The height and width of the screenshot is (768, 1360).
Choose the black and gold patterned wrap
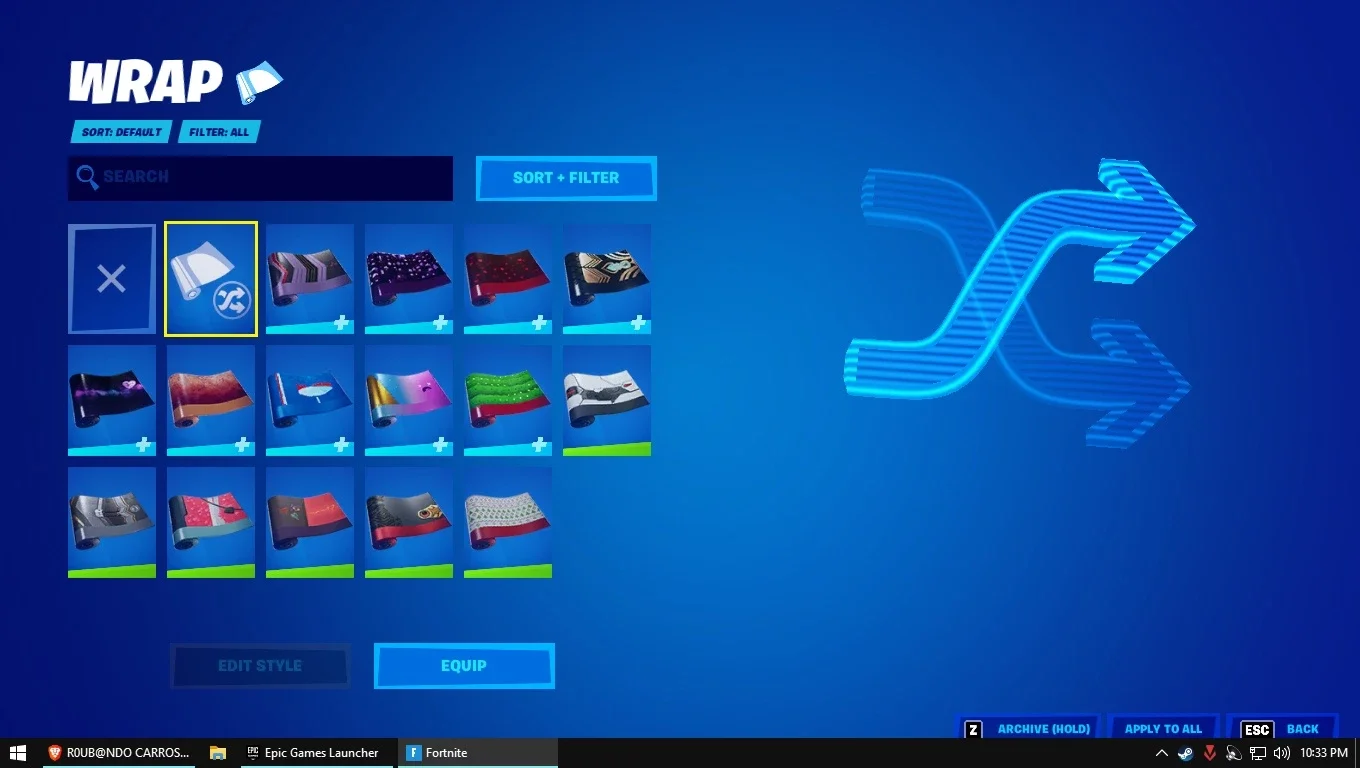(x=607, y=279)
